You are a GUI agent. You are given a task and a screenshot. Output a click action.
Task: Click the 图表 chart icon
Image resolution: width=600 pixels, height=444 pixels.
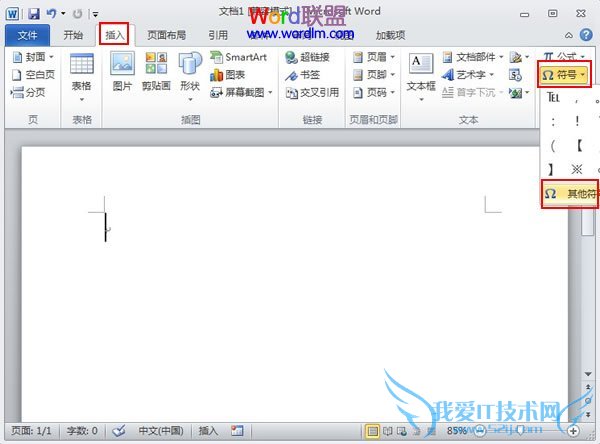click(x=228, y=75)
